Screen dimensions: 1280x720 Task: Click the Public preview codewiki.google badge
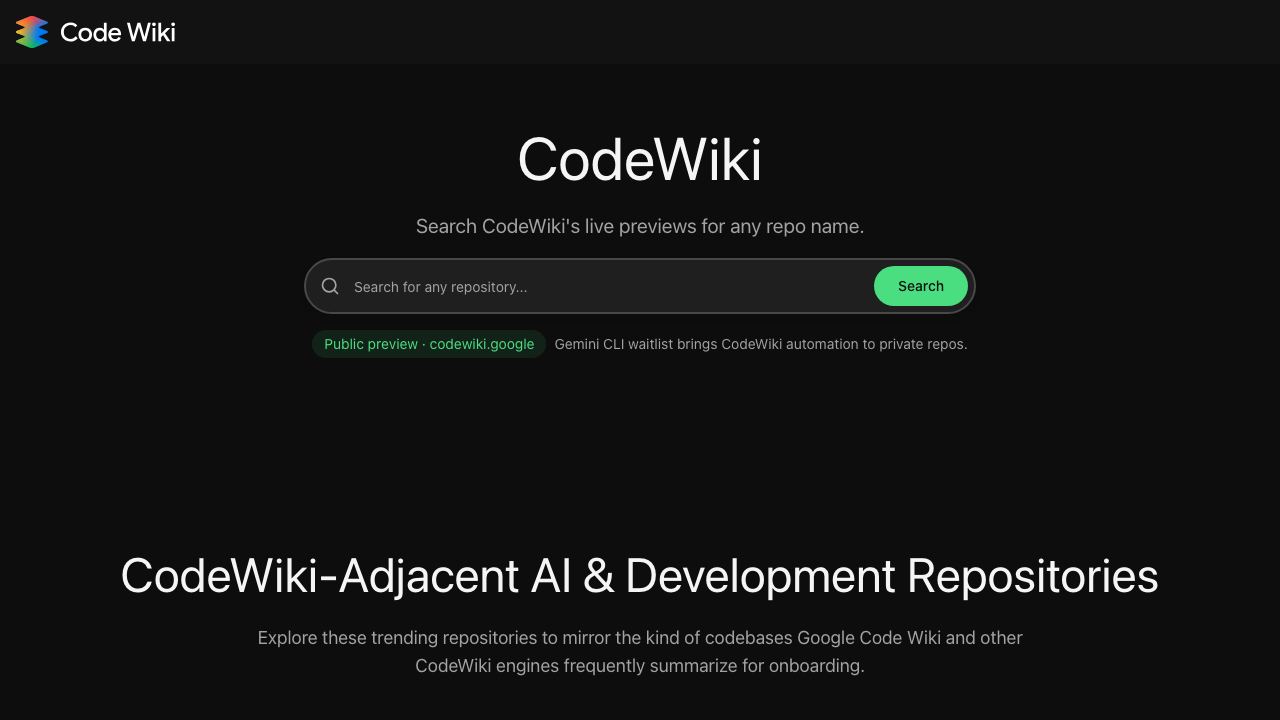point(429,344)
